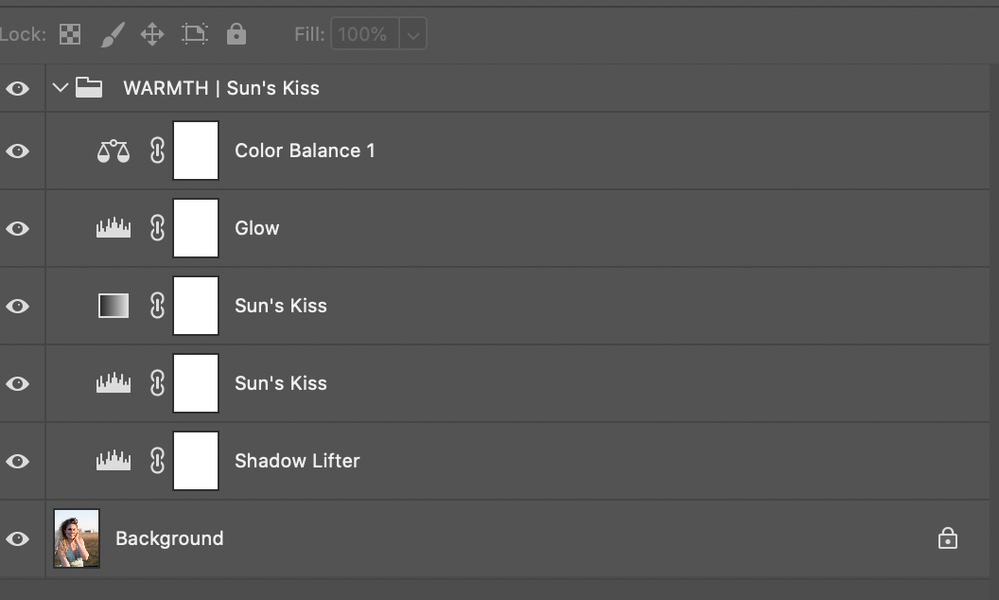Click the Shadow Lifter levels adjustment icon
This screenshot has height=600, width=999.
113,461
